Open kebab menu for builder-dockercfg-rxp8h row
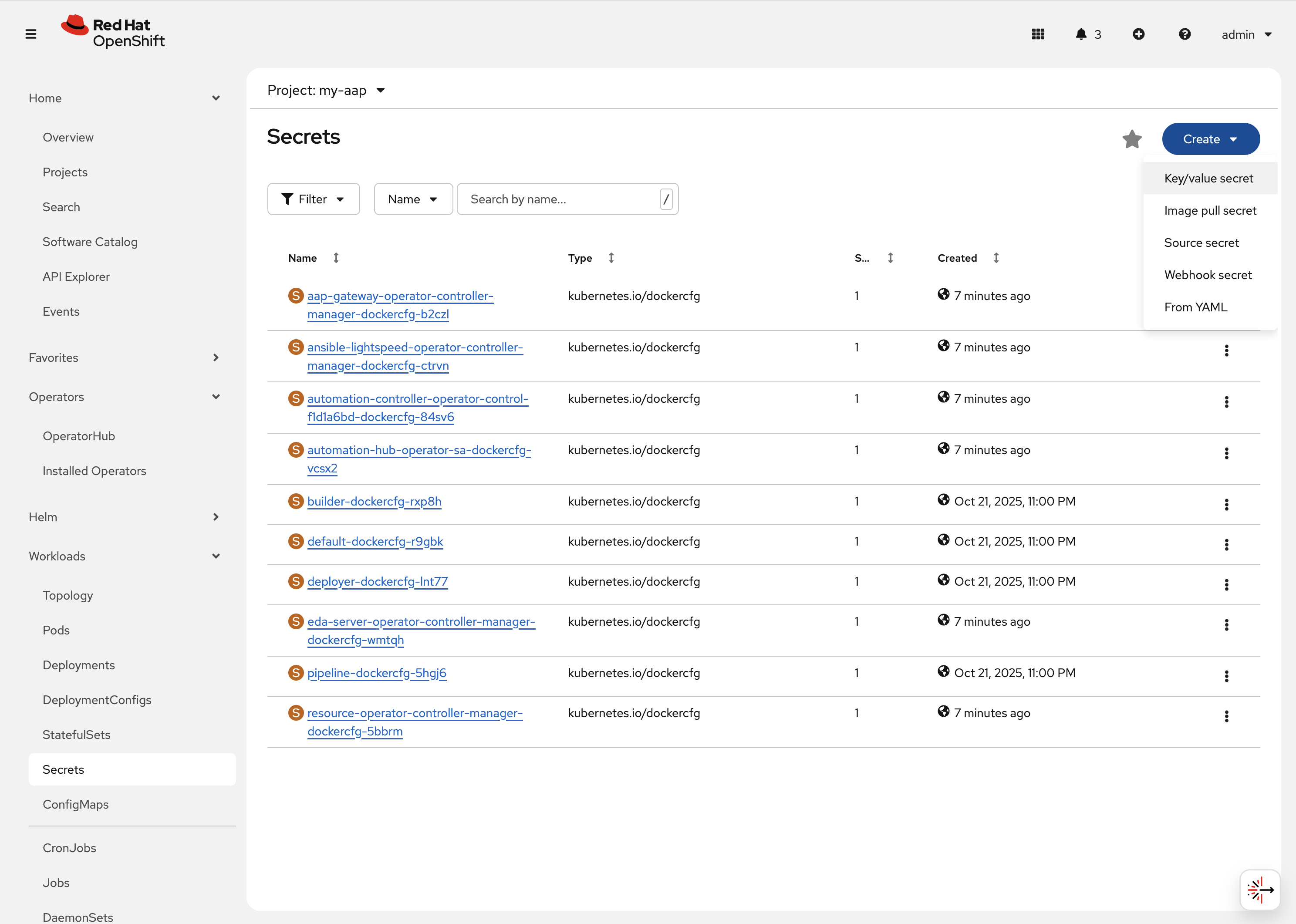Viewport: 1296px width, 924px height. 1226,505
